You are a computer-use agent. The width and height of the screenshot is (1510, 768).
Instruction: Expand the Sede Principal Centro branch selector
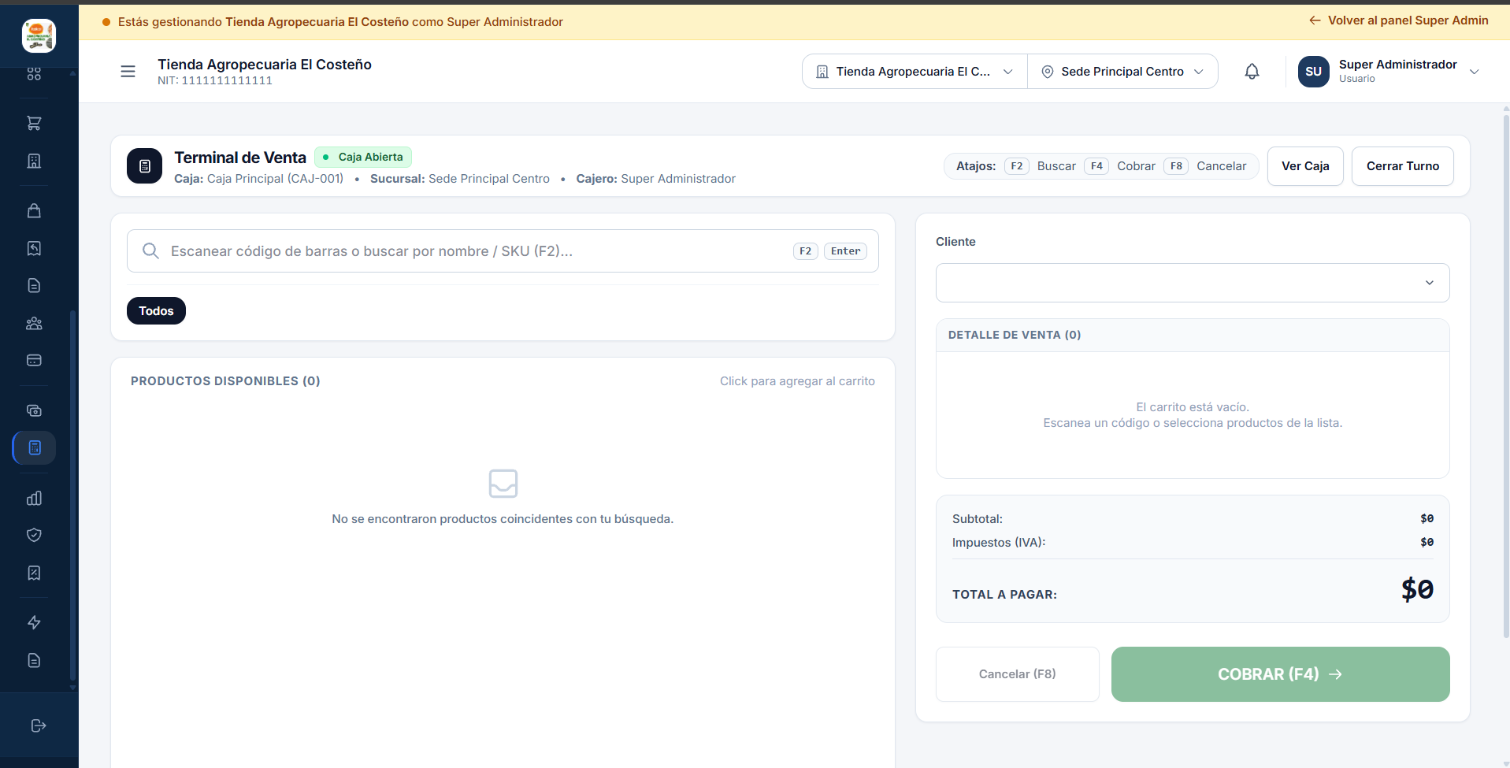click(x=1123, y=72)
